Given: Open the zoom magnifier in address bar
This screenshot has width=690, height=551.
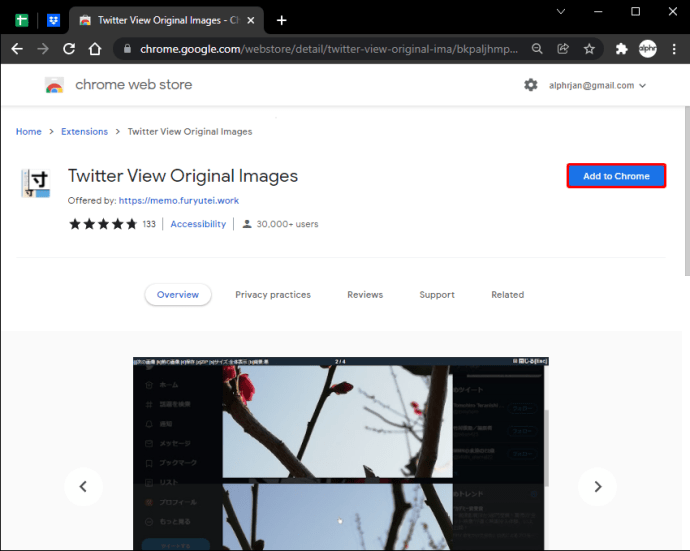Looking at the screenshot, I should [x=536, y=49].
